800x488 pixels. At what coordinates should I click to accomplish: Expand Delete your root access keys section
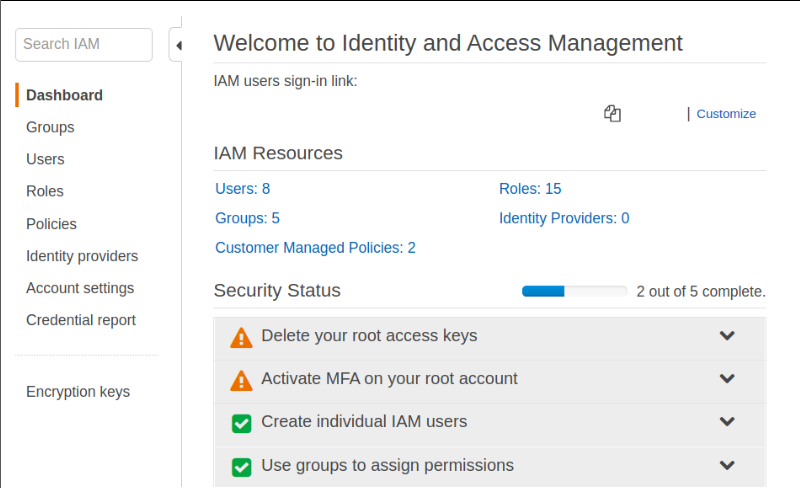click(x=727, y=336)
